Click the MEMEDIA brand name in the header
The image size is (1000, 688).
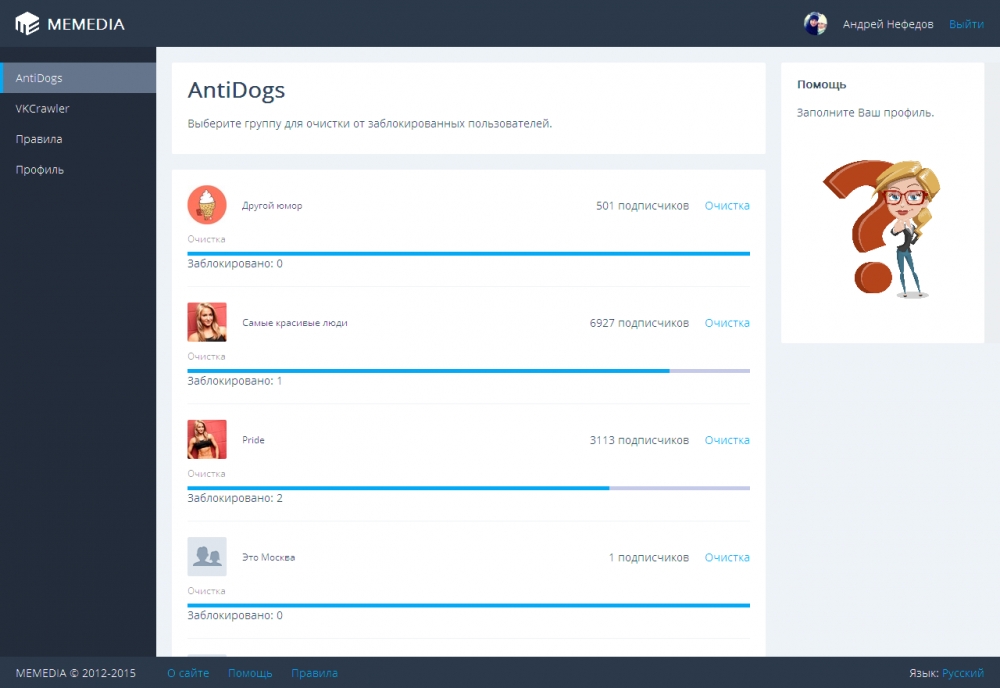click(86, 24)
